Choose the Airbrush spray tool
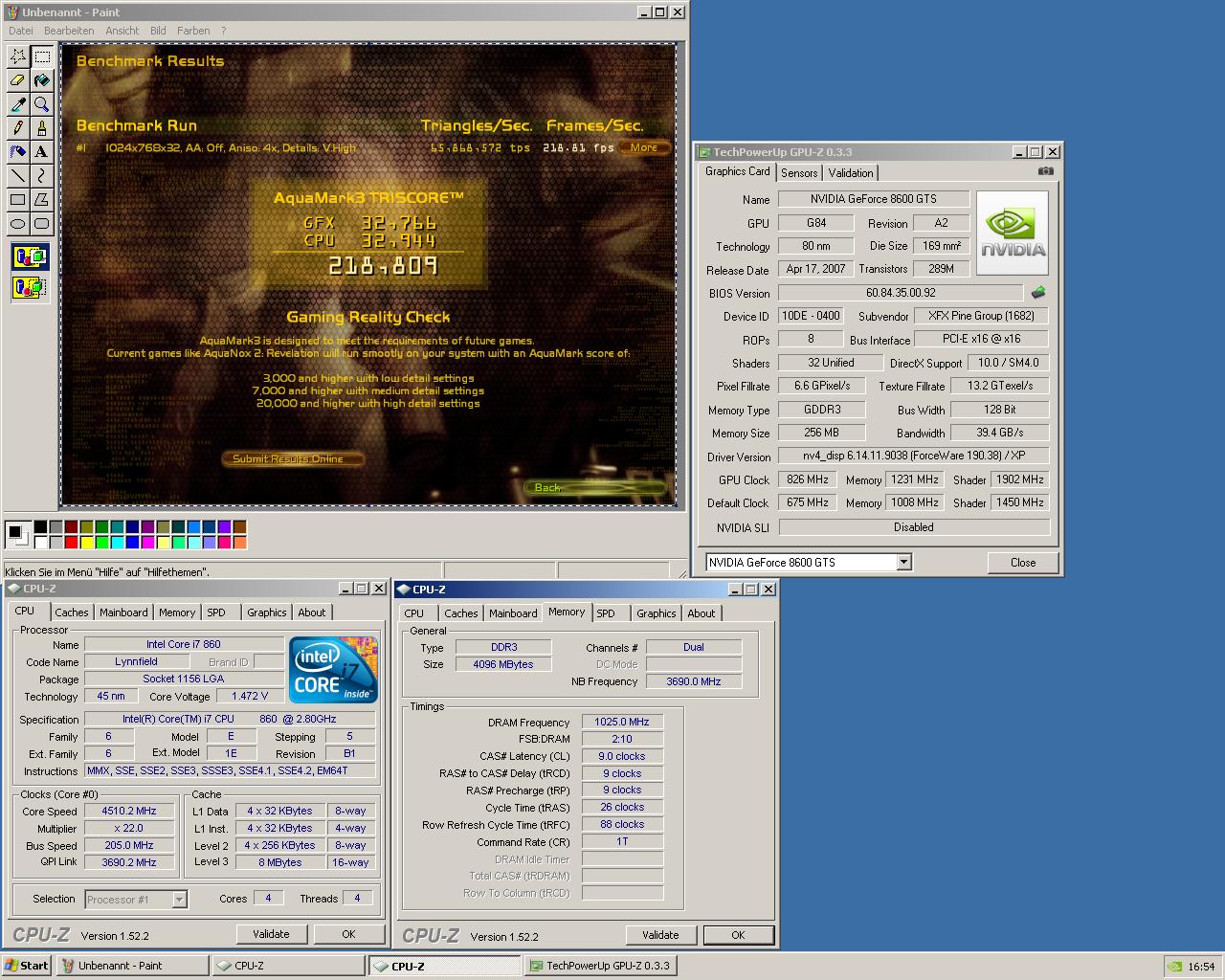The width and height of the screenshot is (1225, 980). pos(18,152)
